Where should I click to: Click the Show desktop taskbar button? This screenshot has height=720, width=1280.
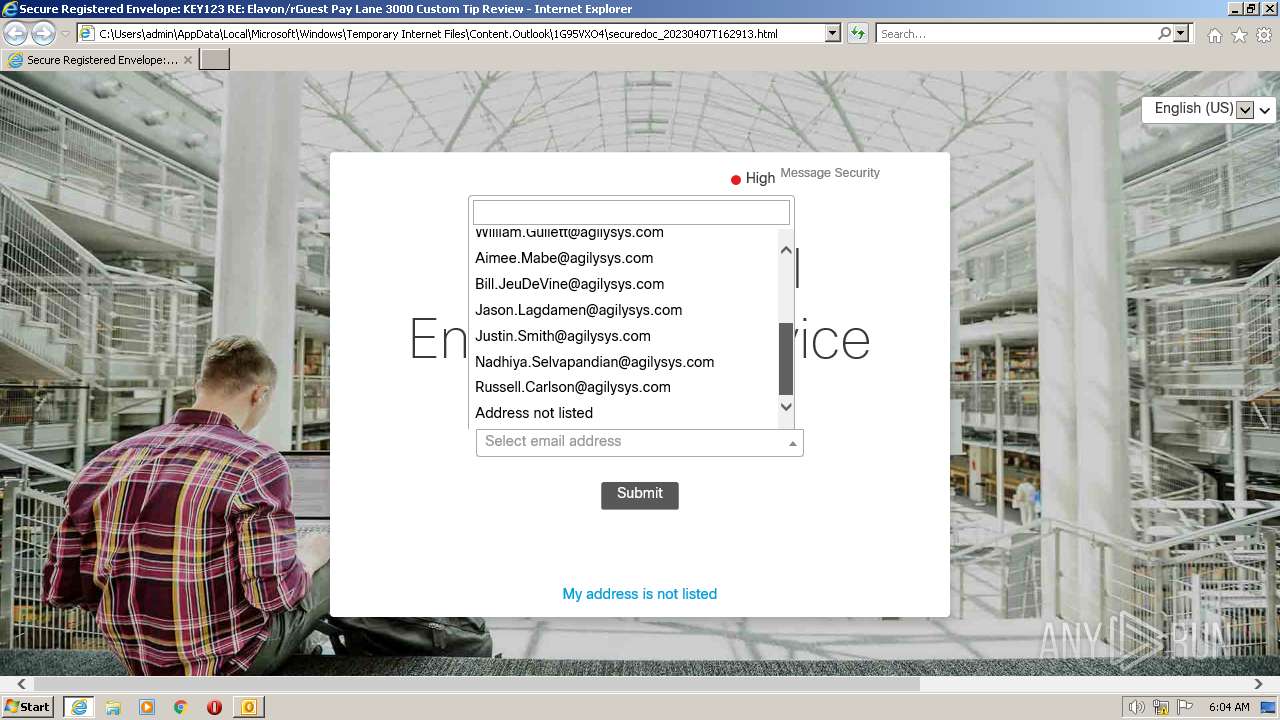coord(1270,707)
